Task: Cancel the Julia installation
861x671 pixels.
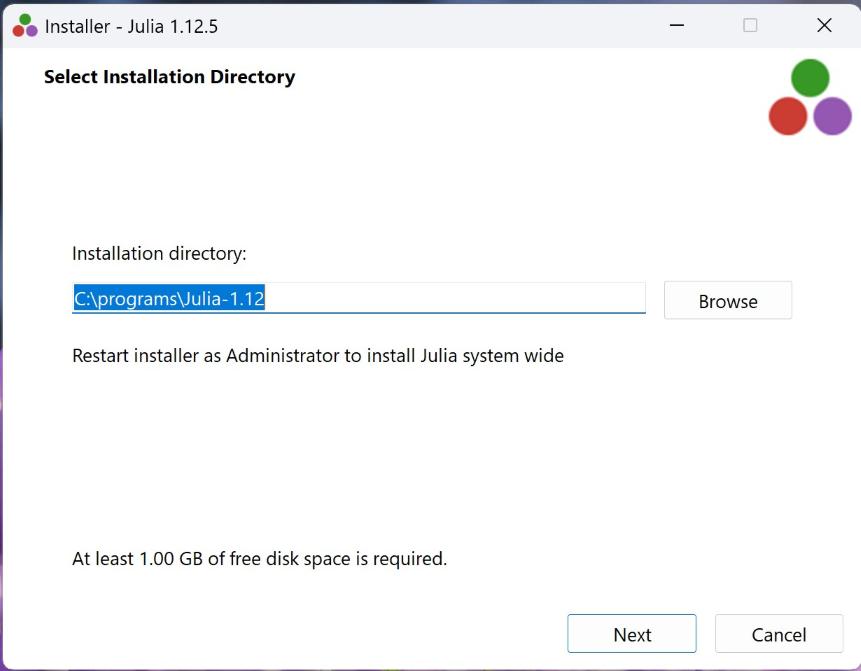Action: click(x=778, y=634)
